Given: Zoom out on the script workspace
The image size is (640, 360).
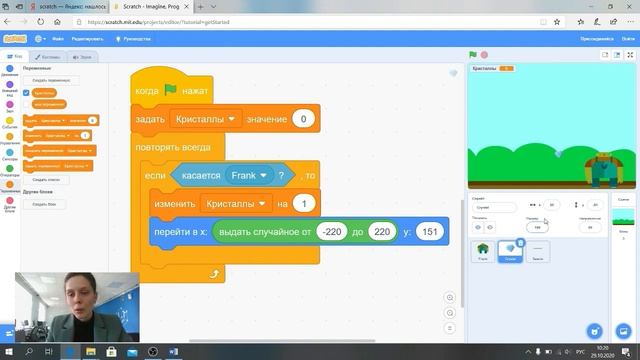Looking at the screenshot, I should (450, 313).
